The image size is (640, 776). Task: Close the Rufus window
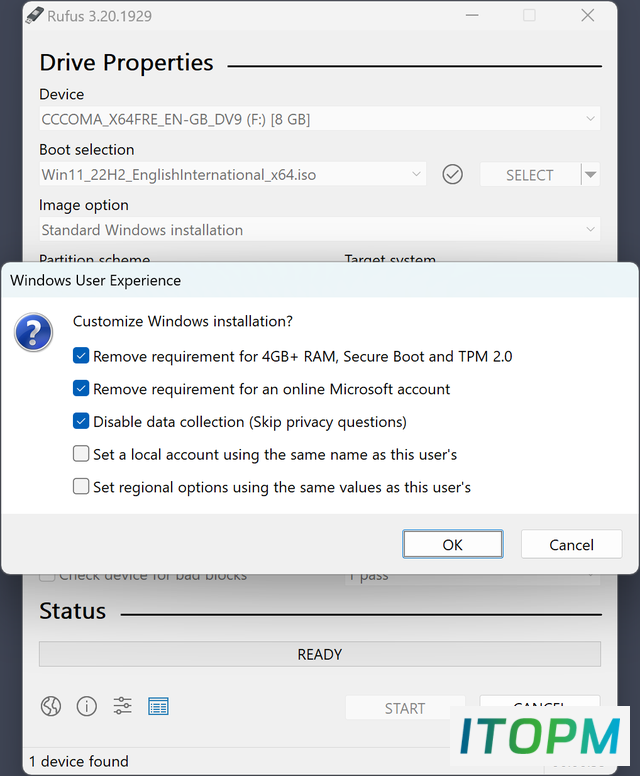click(x=588, y=15)
